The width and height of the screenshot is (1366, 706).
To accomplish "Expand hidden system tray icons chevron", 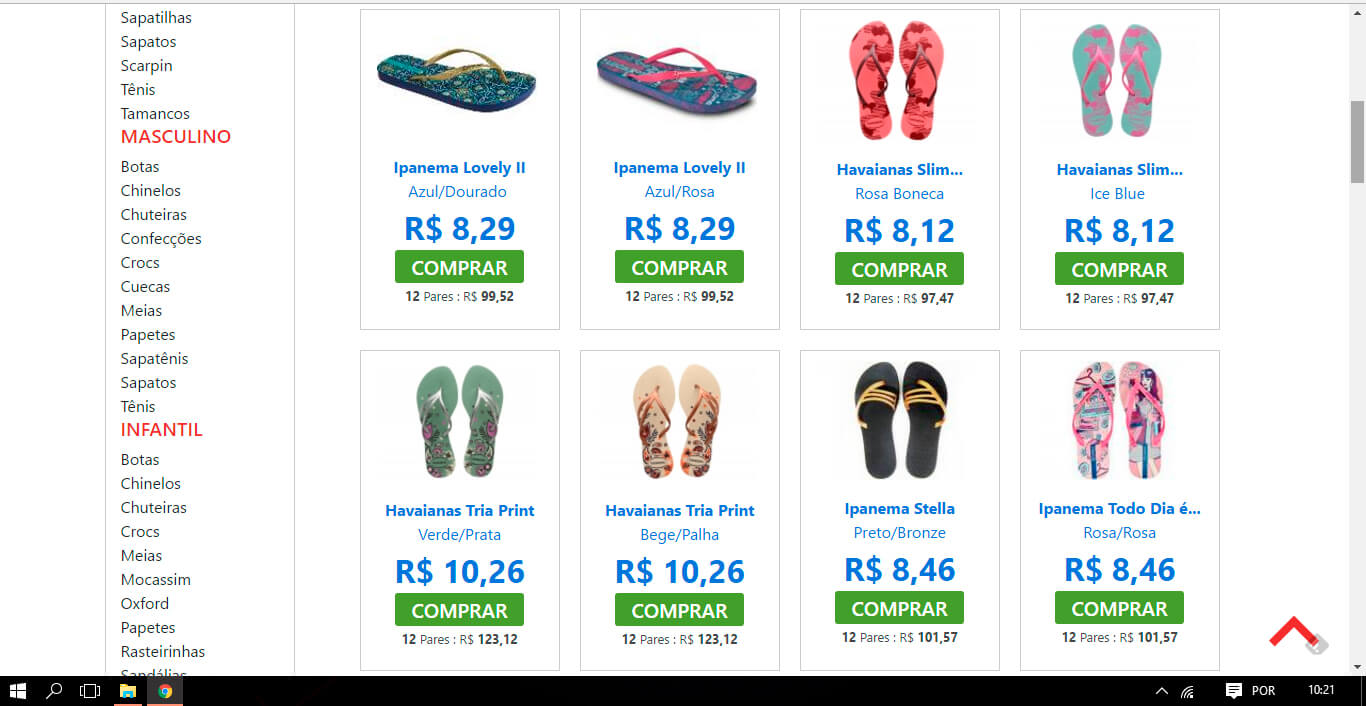I will [1161, 691].
